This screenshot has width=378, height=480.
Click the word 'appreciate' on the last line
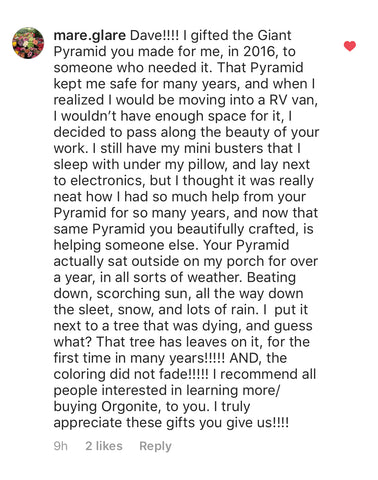tap(88, 423)
